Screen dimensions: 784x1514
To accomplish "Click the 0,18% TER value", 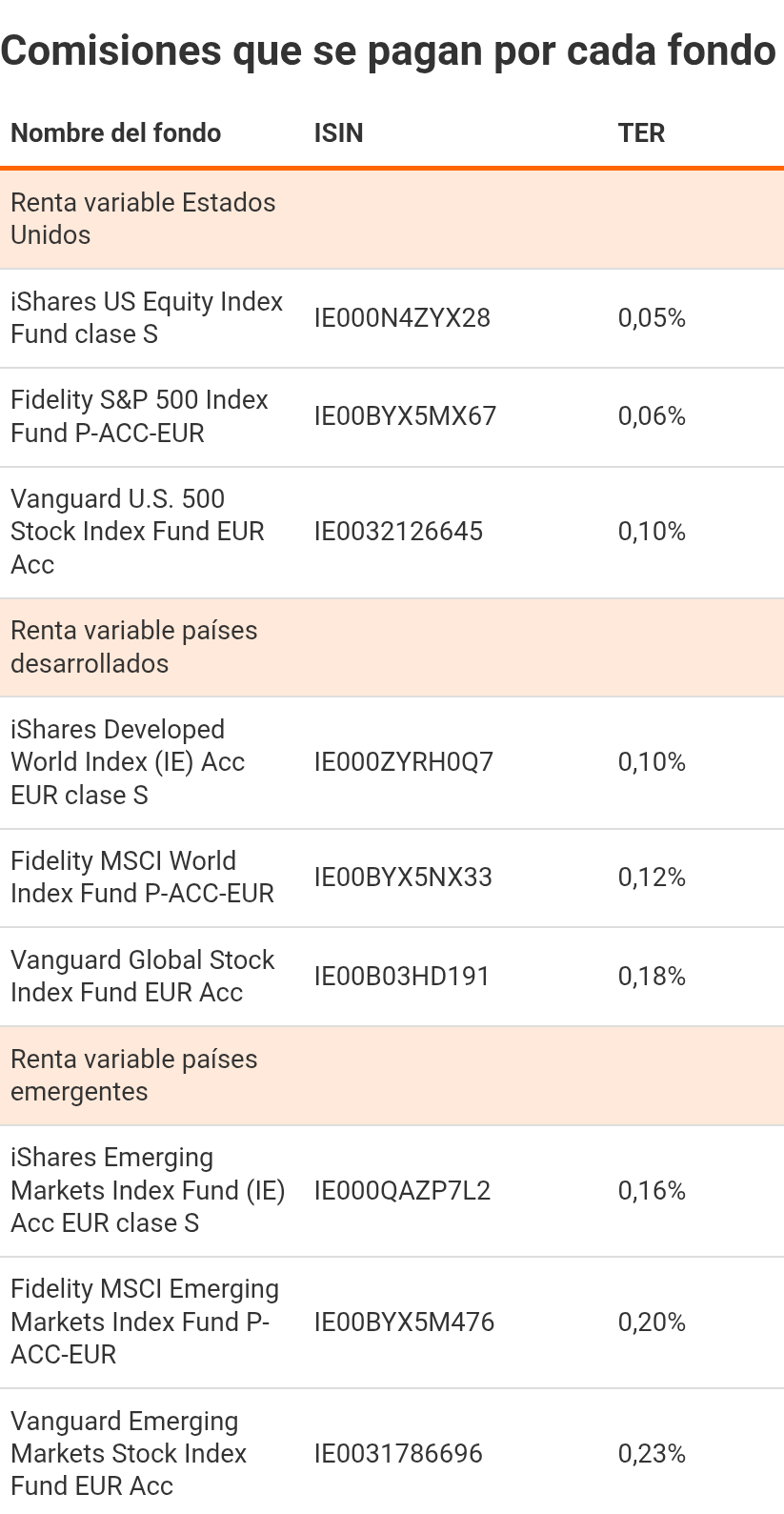I will [652, 977].
